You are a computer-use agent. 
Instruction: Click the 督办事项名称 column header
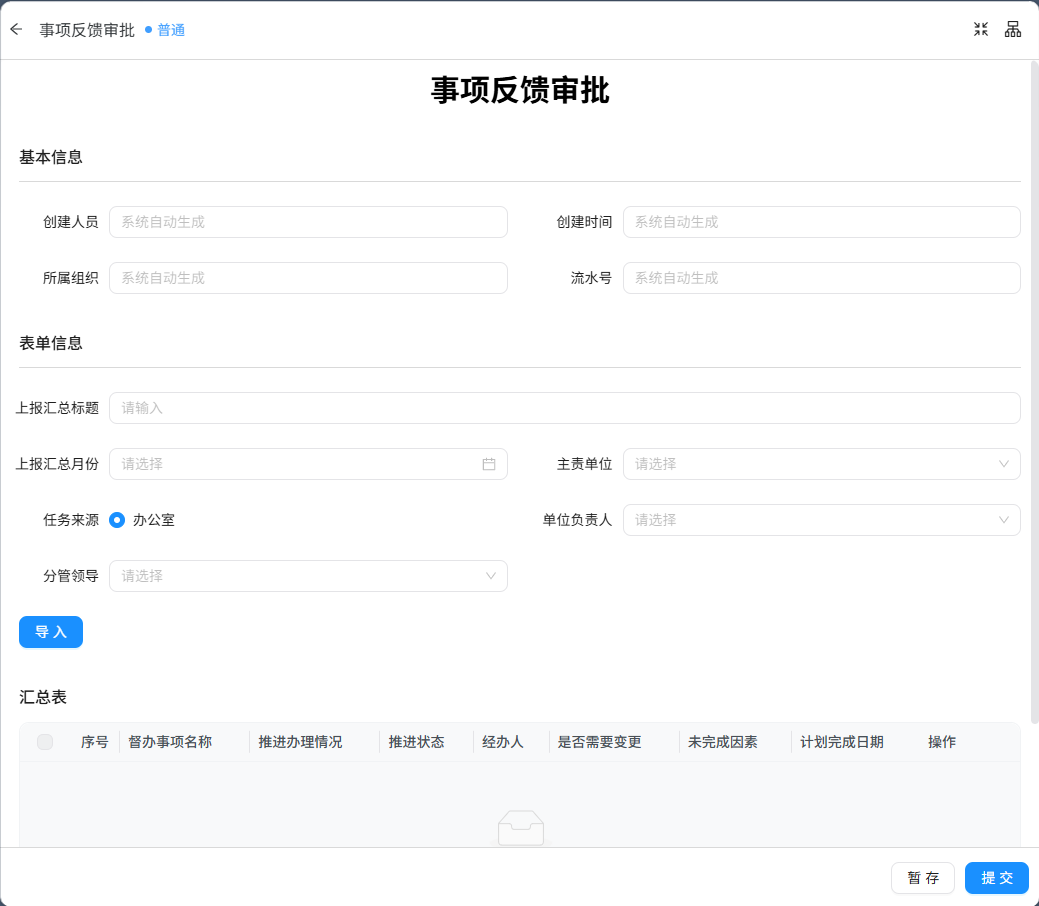click(170, 742)
